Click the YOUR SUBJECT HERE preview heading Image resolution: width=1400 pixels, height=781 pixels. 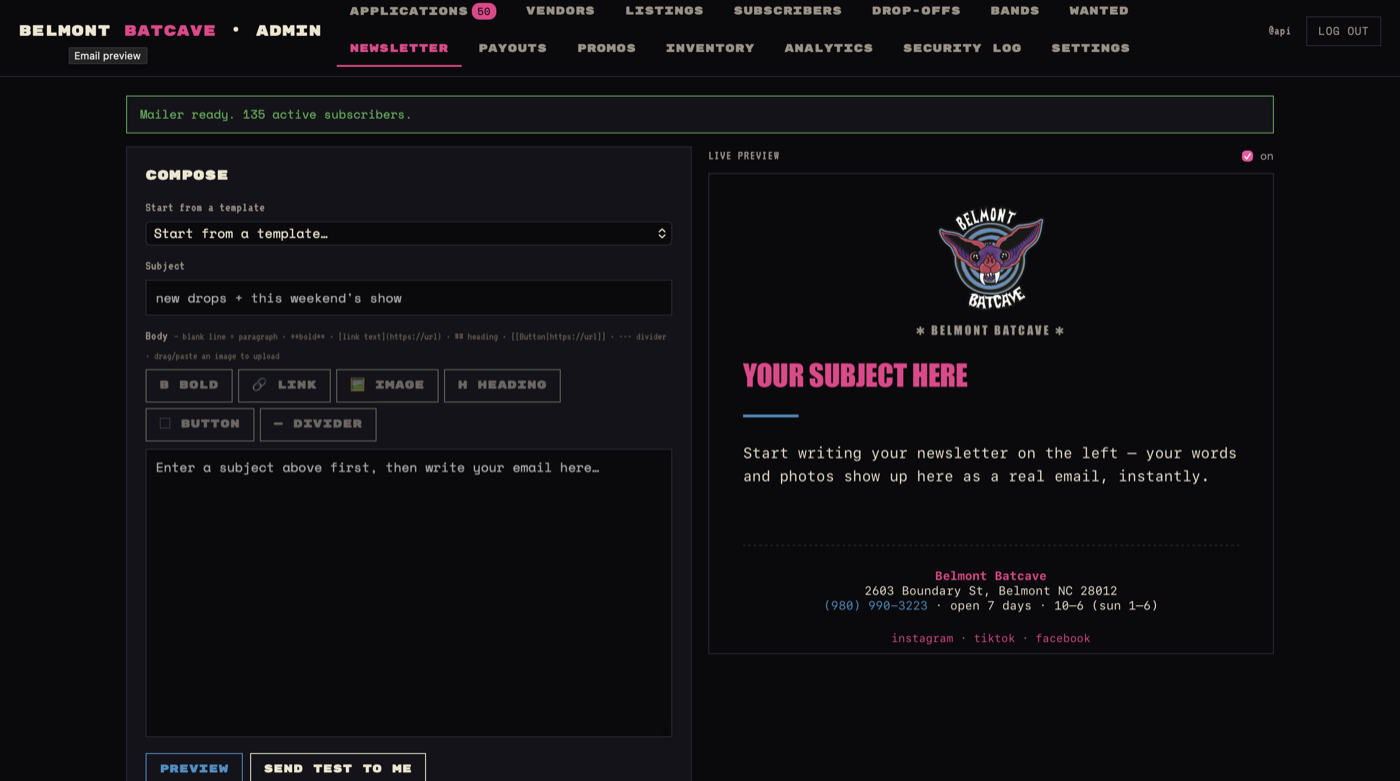tap(855, 376)
